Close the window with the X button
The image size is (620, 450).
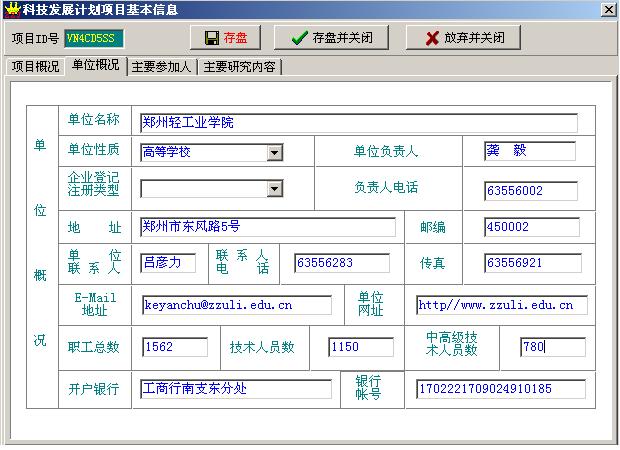[608, 9]
